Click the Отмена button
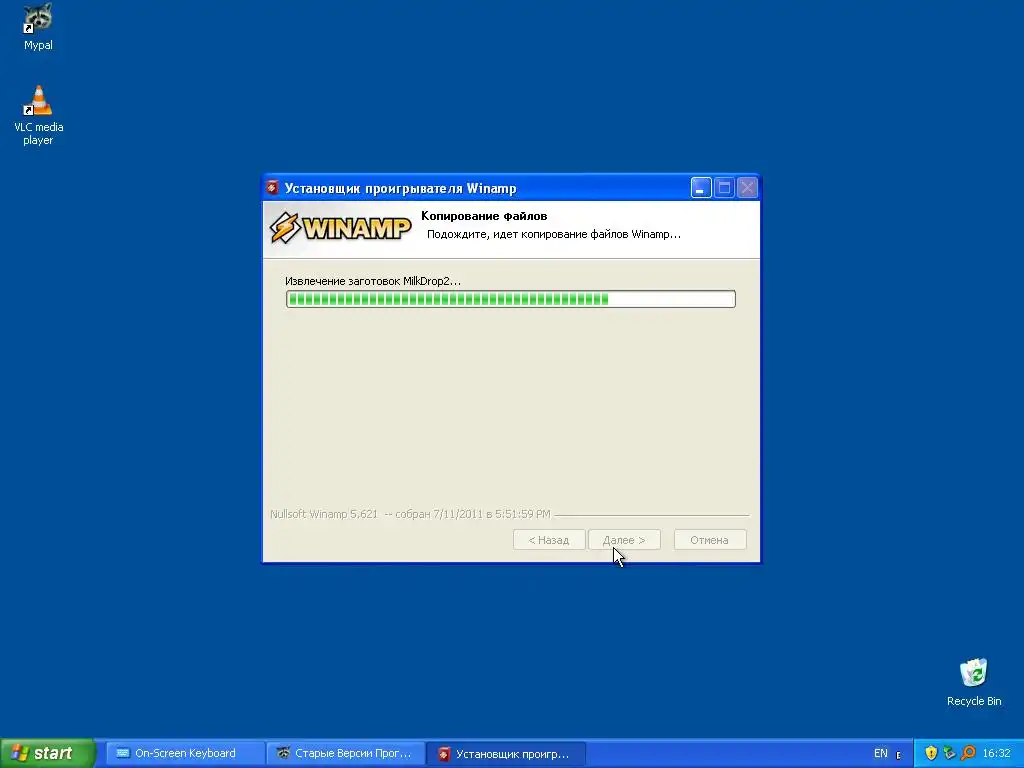 pyautogui.click(x=709, y=540)
